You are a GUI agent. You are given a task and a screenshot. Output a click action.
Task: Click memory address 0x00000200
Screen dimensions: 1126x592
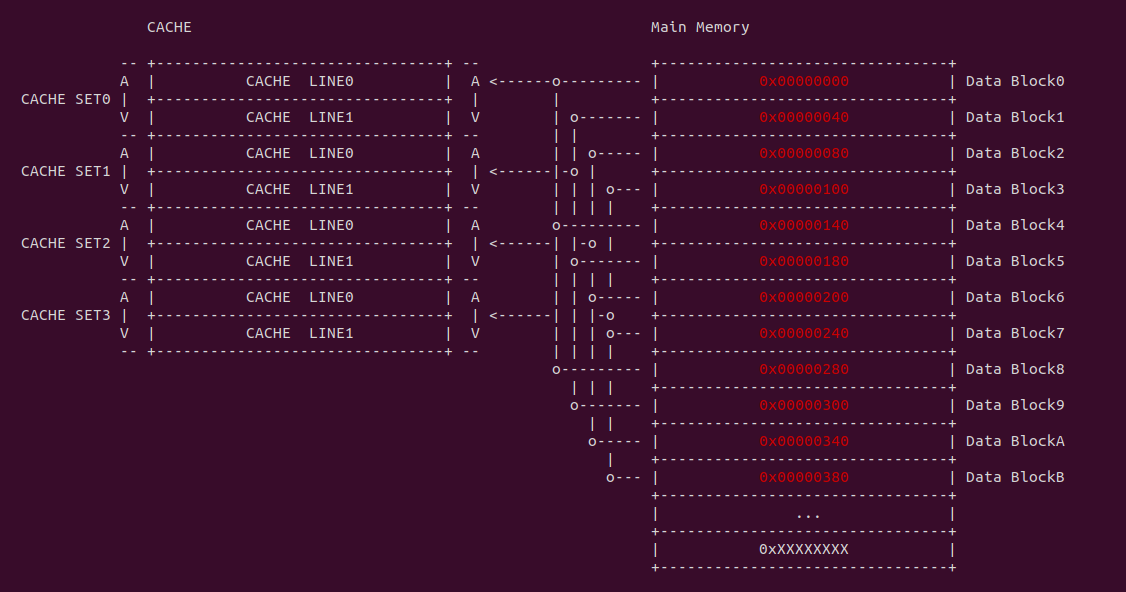[x=804, y=297]
